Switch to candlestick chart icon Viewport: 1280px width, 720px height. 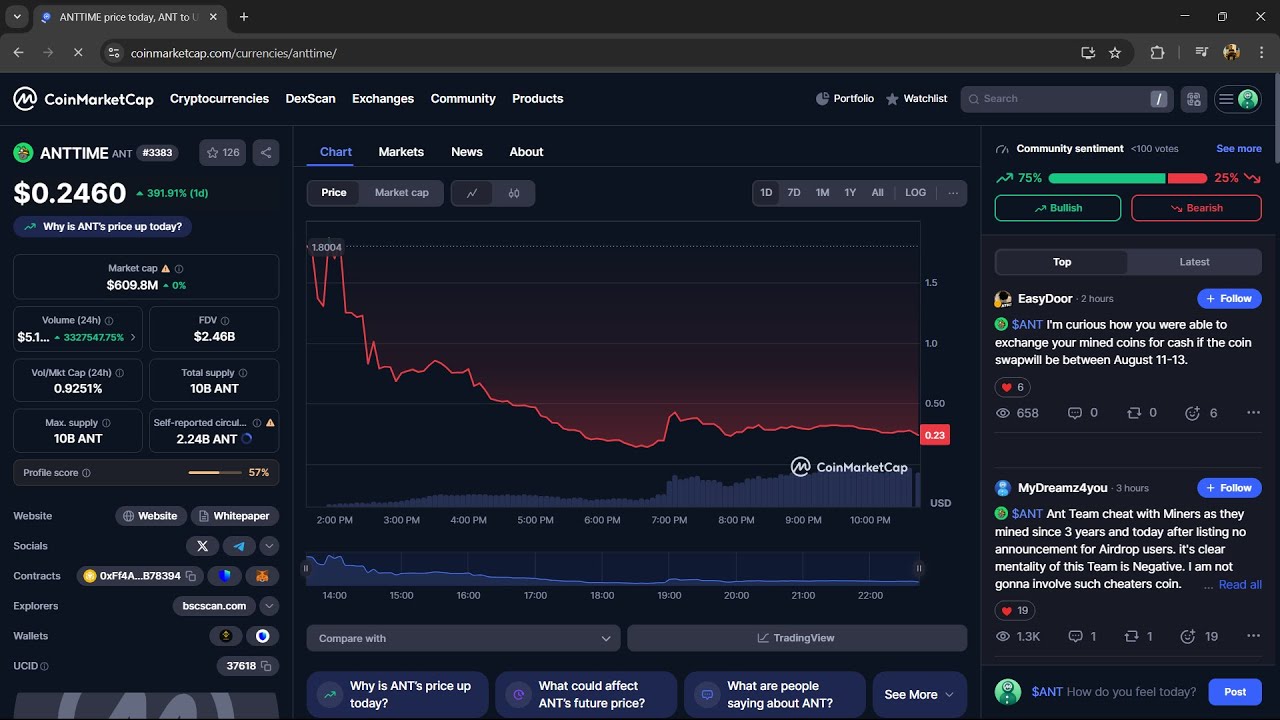pyautogui.click(x=514, y=193)
